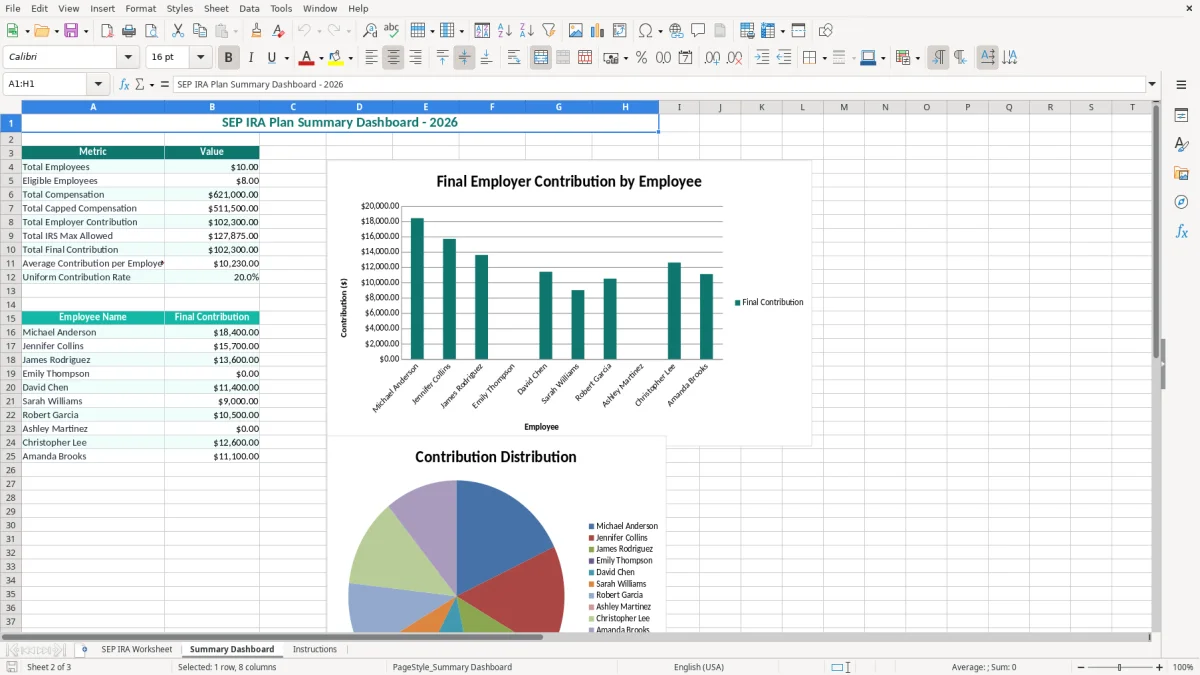Toggle Wrap Text

click(x=514, y=58)
